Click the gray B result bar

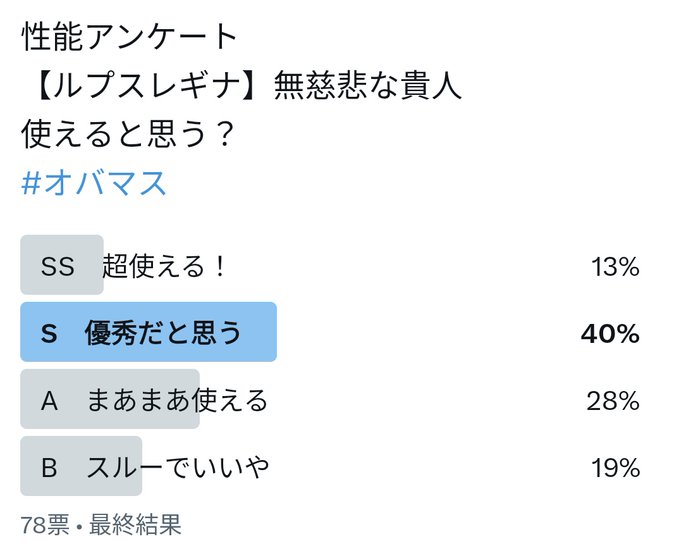coord(81,466)
